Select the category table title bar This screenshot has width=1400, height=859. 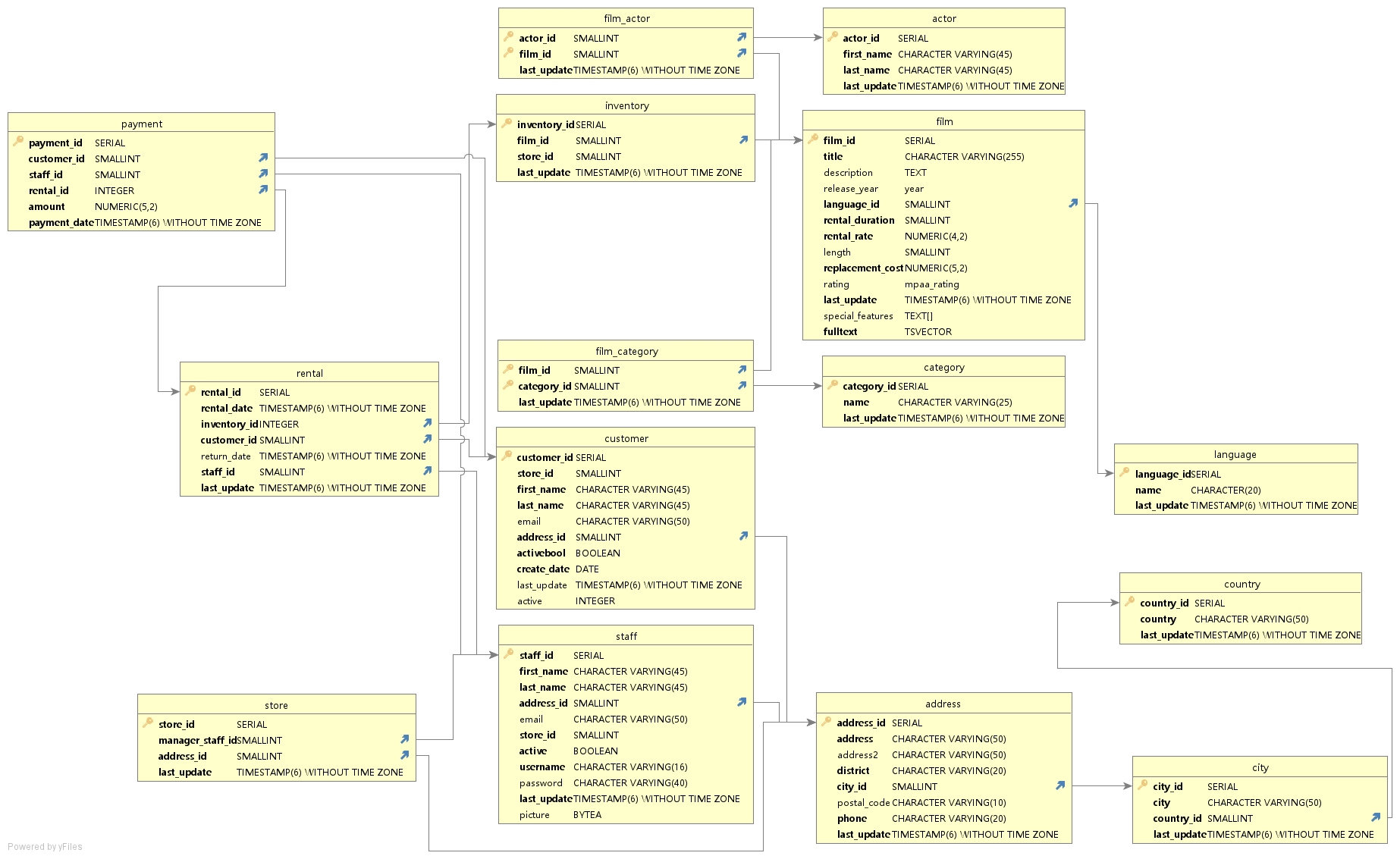[943, 367]
